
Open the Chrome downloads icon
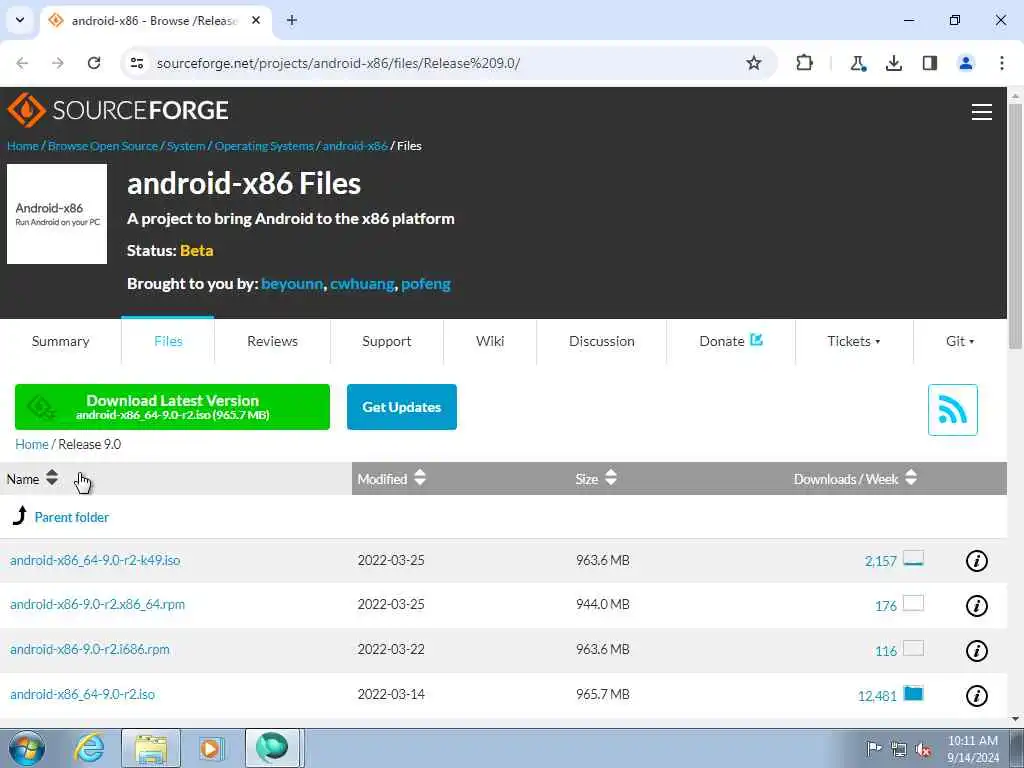[x=893, y=63]
